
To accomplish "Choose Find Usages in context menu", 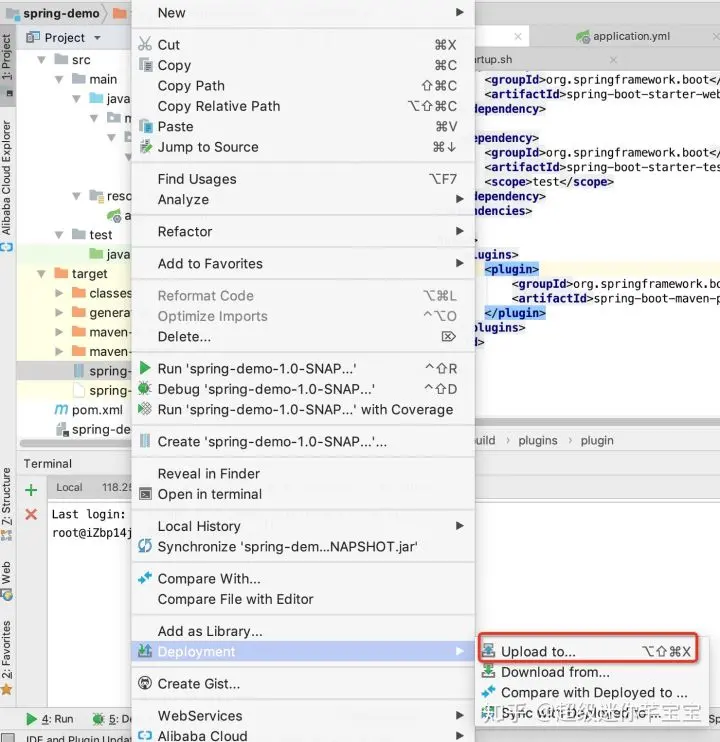I will point(303,179).
